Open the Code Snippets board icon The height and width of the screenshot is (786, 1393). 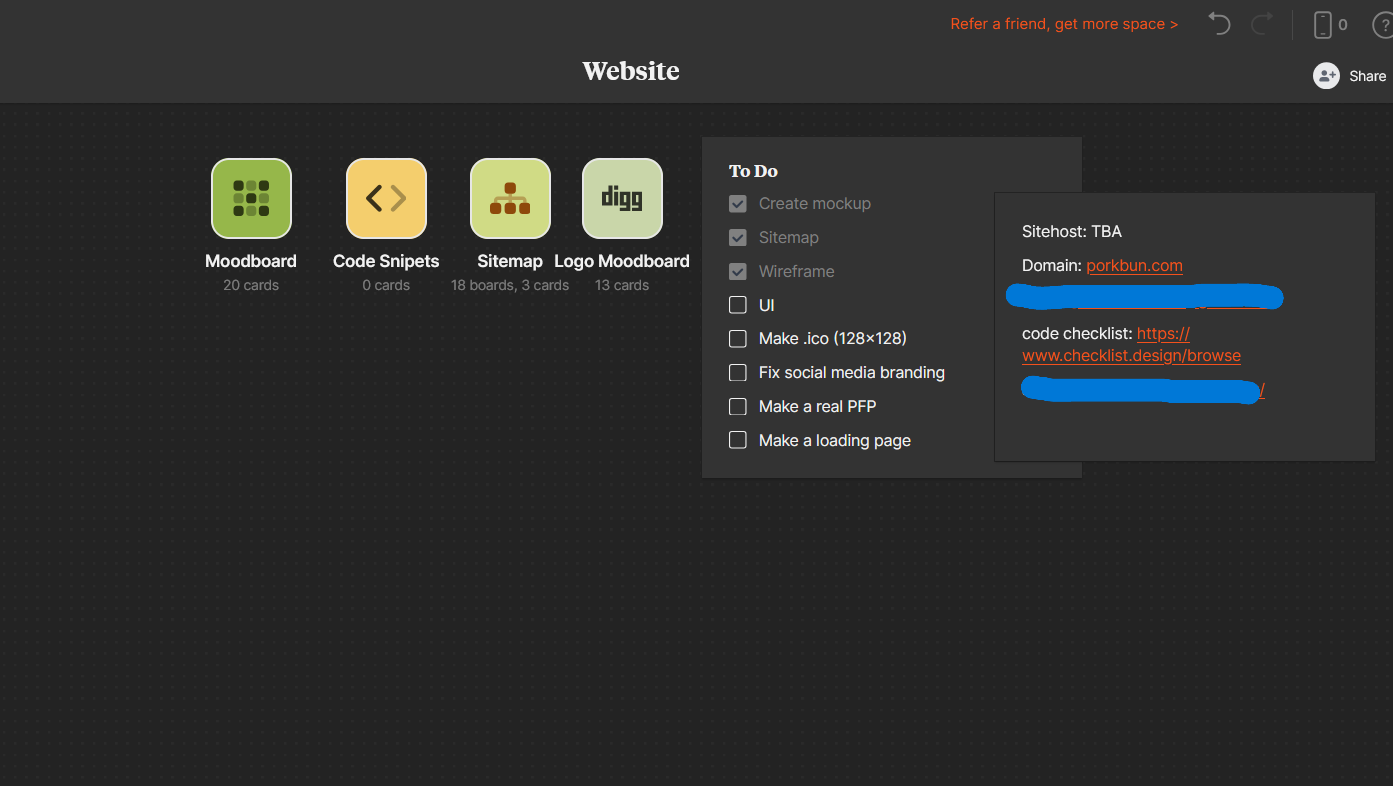[x=386, y=199]
